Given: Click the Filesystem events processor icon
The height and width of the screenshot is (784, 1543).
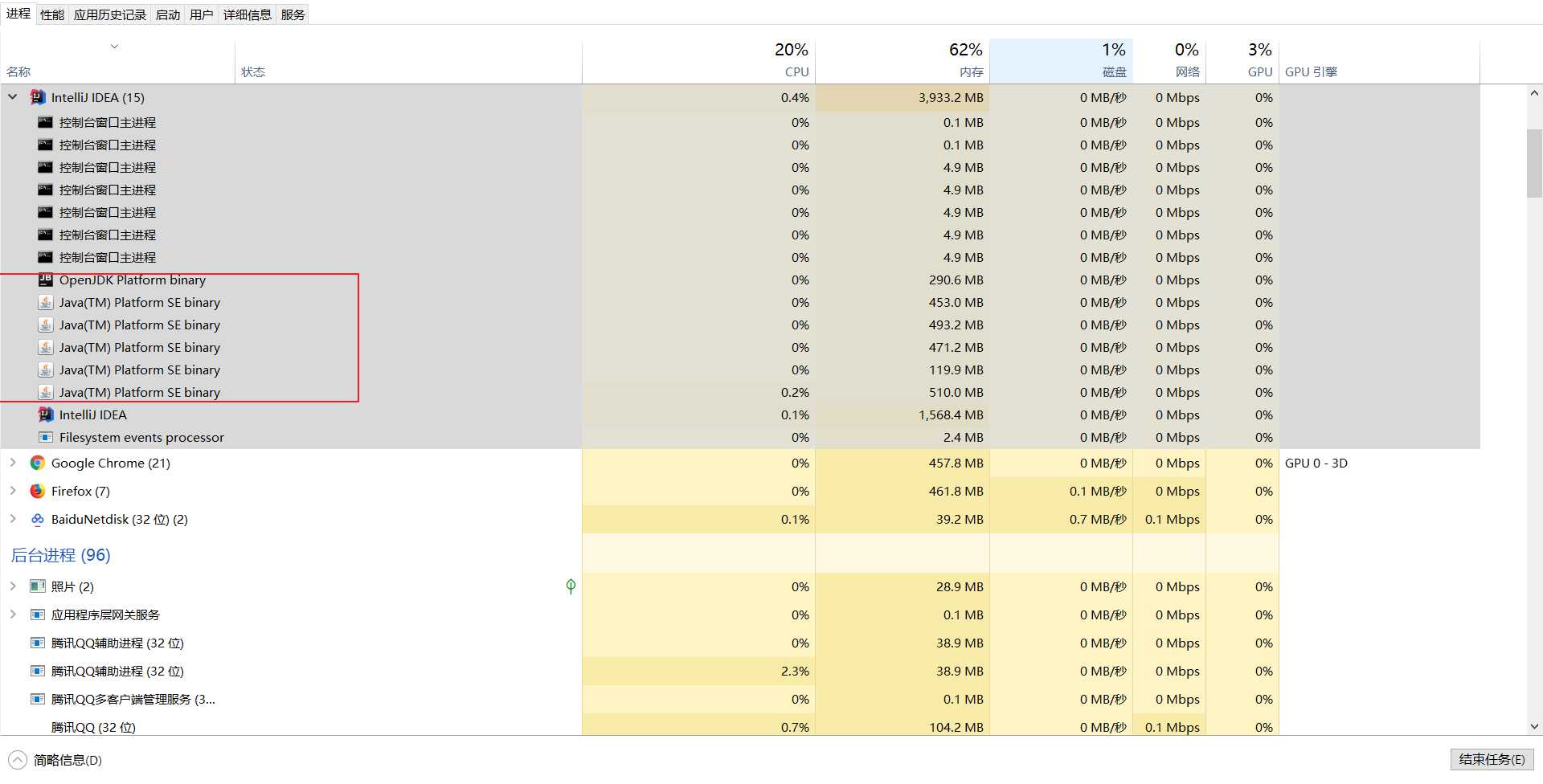Looking at the screenshot, I should (x=46, y=437).
